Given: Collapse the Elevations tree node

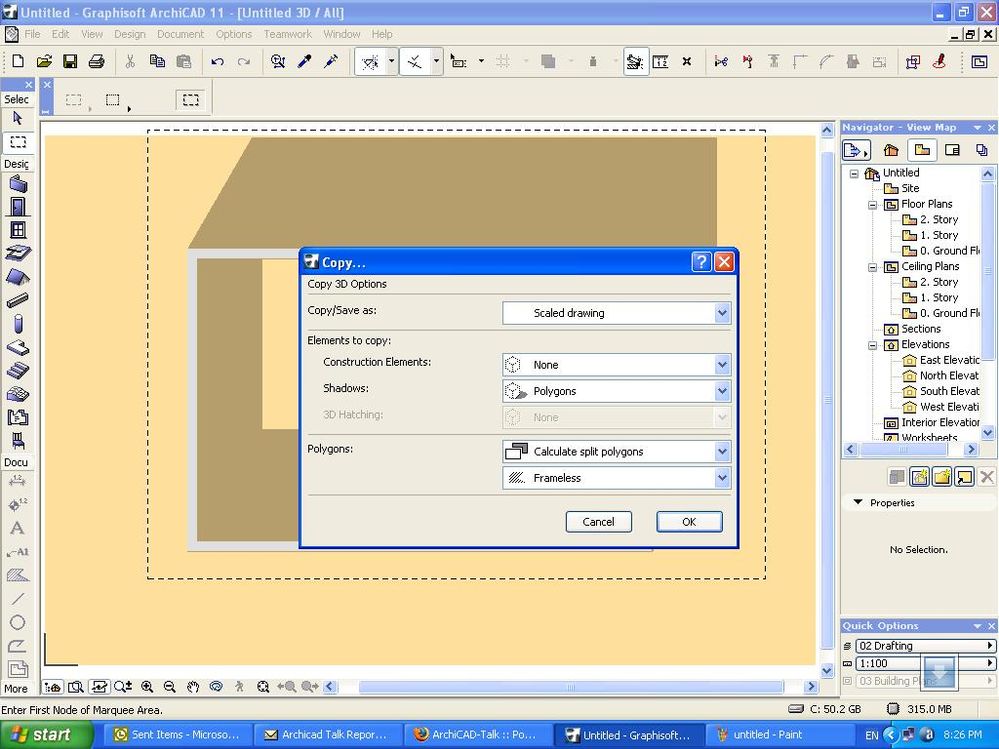Looking at the screenshot, I should point(873,345).
